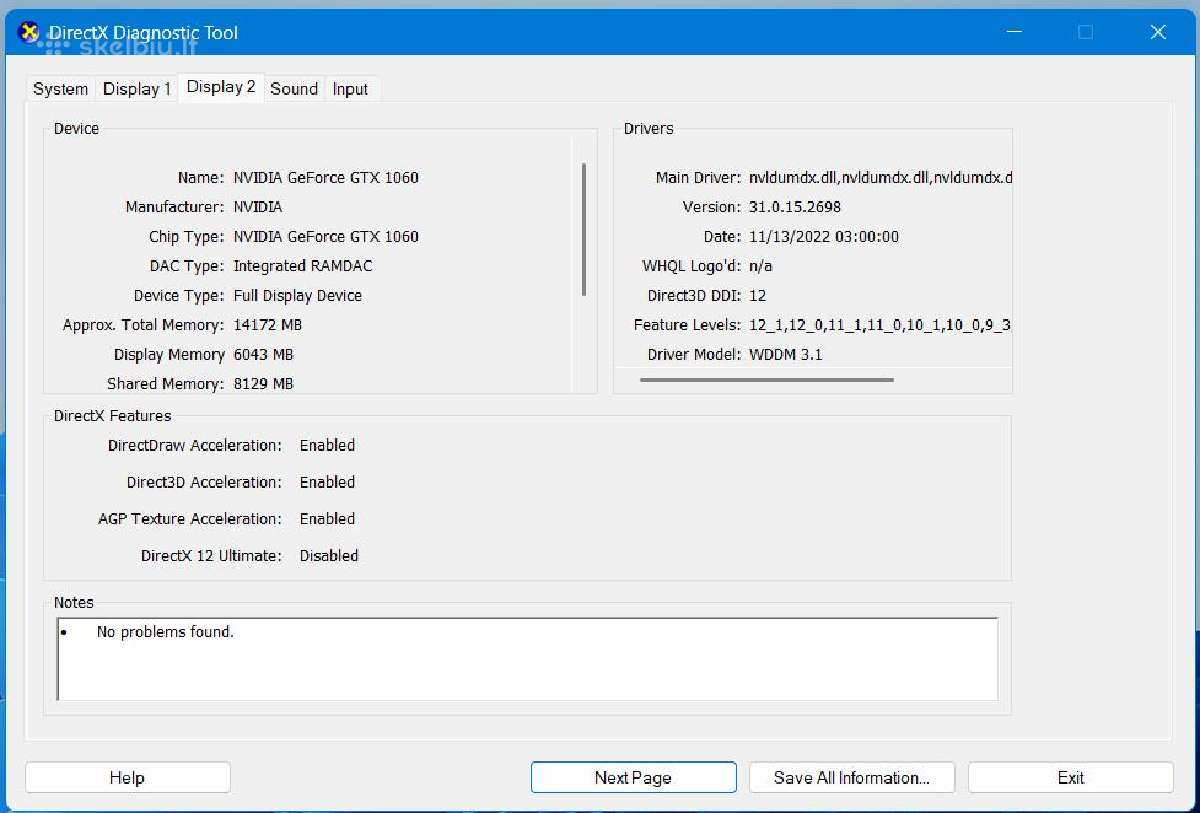Viewport: 1200px width, 813px height.
Task: Close the DirectX Diagnostic Tool window
Action: [1158, 32]
